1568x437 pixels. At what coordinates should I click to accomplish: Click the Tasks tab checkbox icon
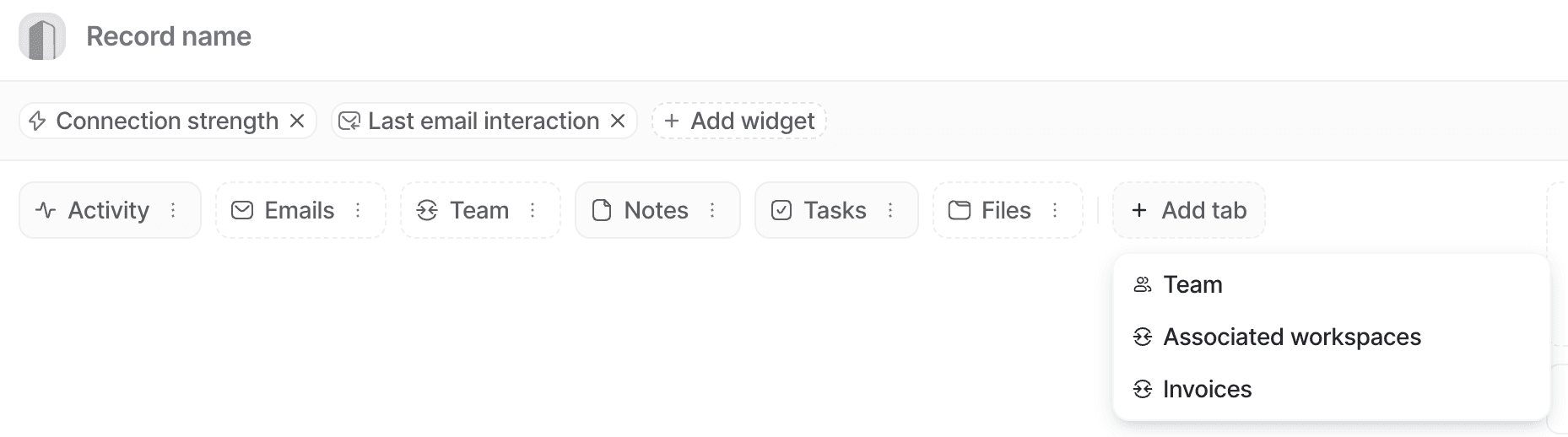tap(781, 210)
